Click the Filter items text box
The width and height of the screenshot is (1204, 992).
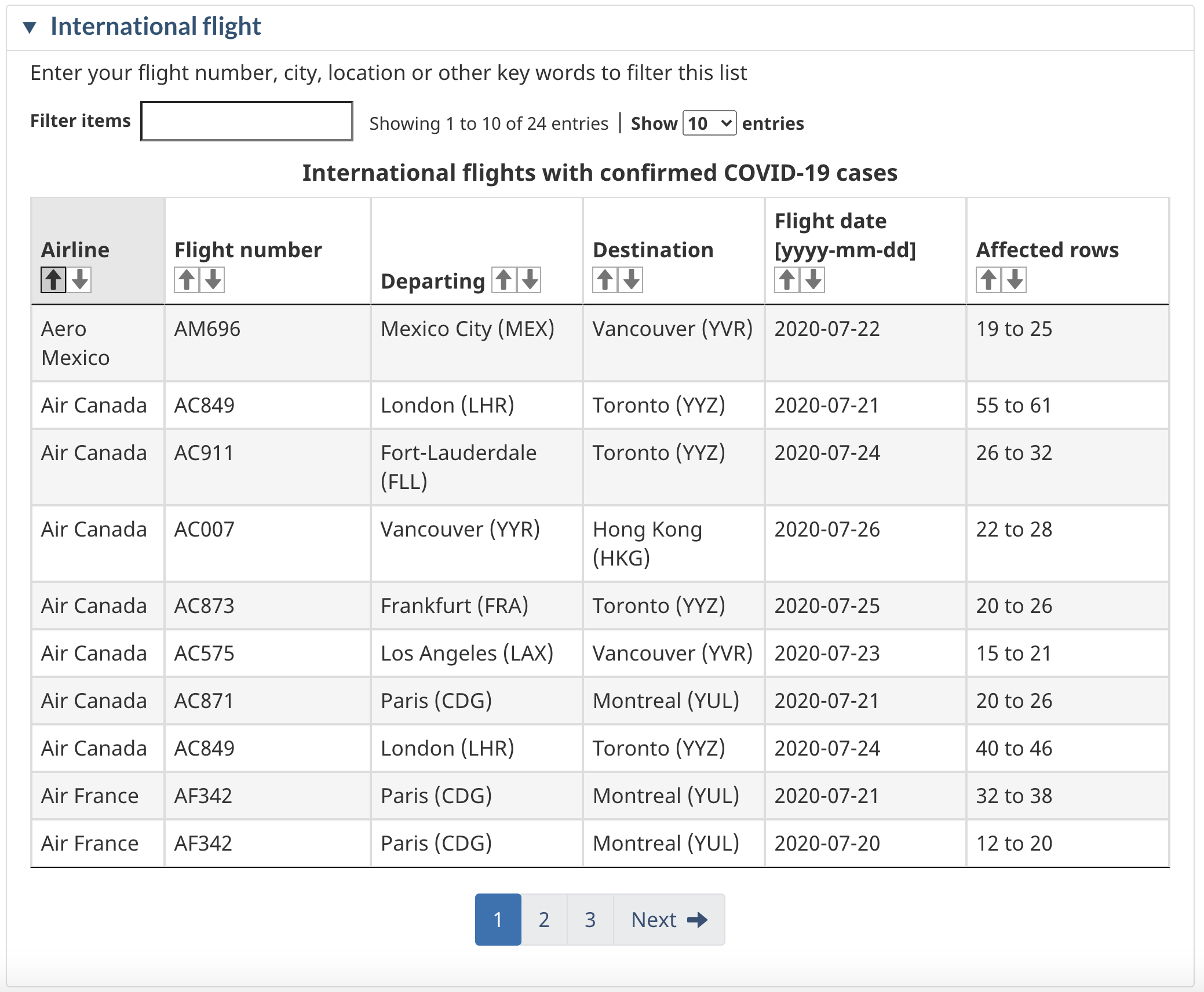tap(247, 121)
